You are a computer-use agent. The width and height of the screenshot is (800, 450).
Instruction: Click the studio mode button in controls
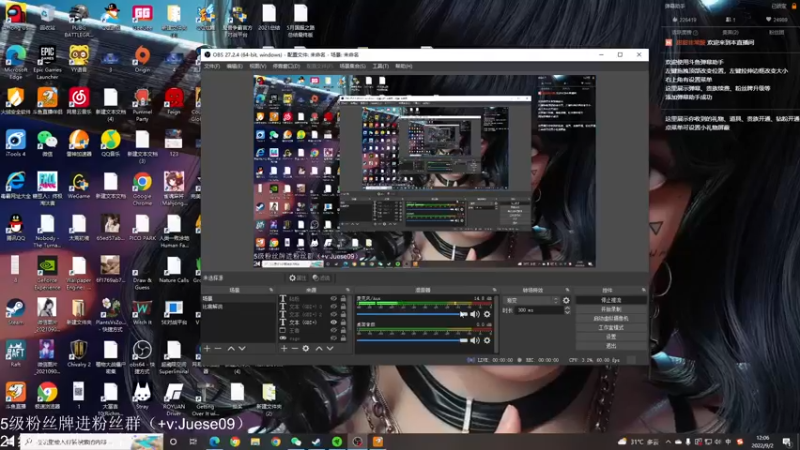point(611,328)
